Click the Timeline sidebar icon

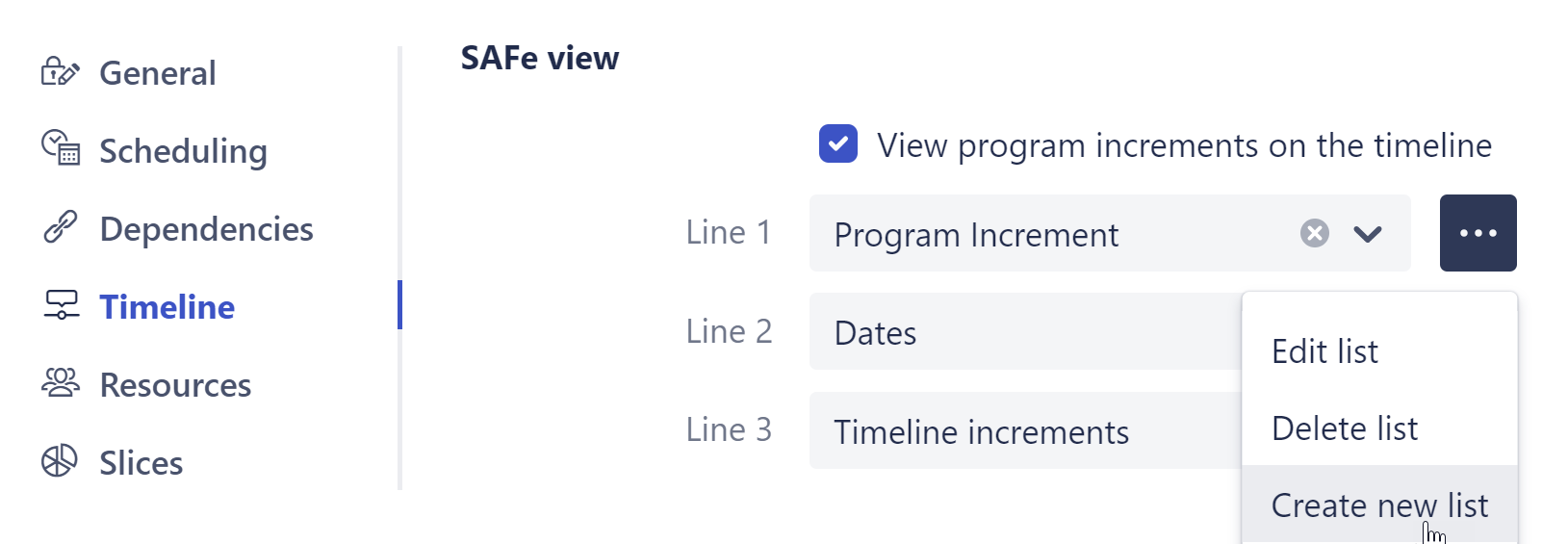[61, 305]
